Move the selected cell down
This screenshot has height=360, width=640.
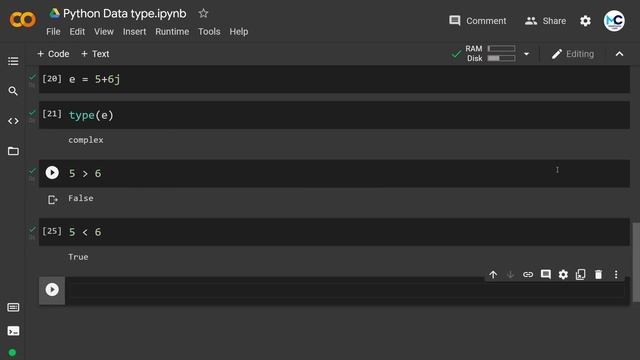click(510, 275)
